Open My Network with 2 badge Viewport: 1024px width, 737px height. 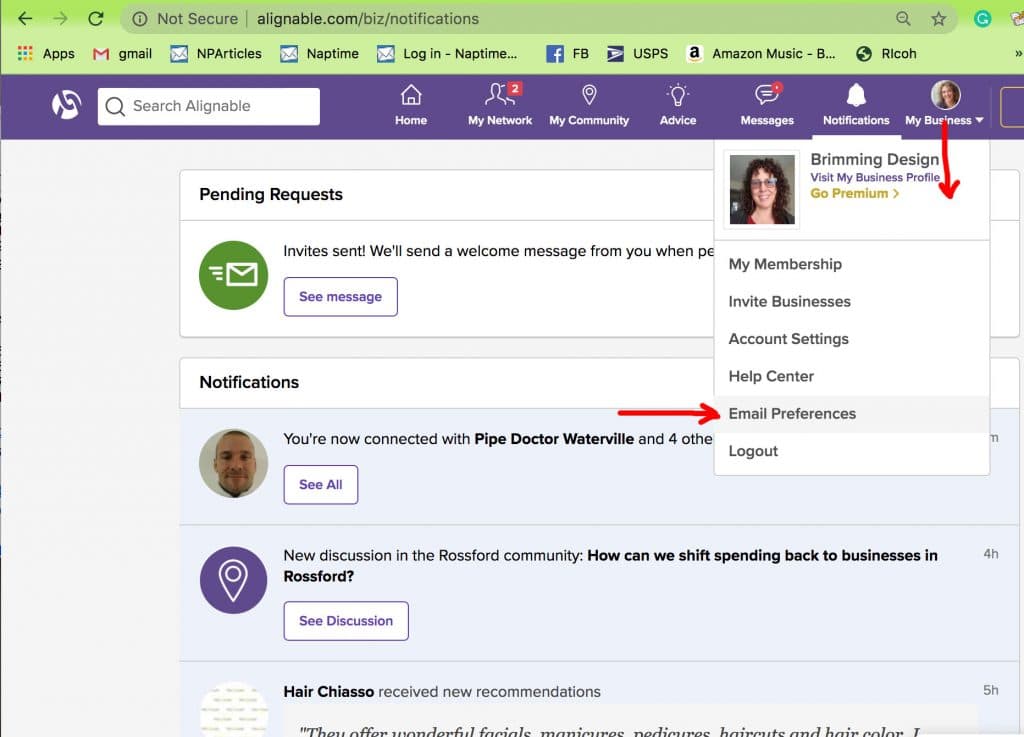coord(500,105)
